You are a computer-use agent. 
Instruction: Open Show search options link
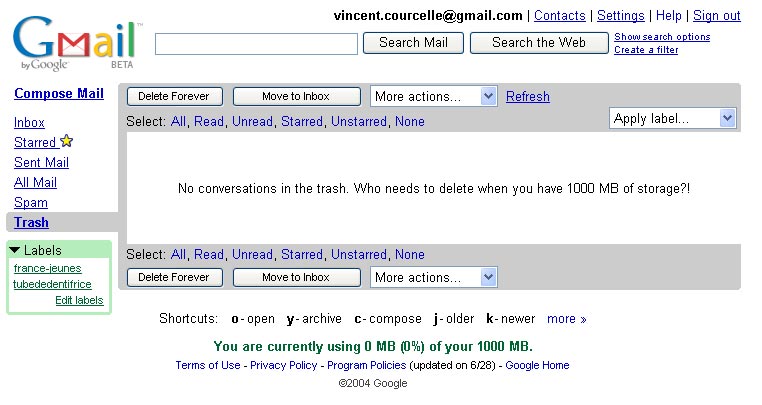click(662, 37)
